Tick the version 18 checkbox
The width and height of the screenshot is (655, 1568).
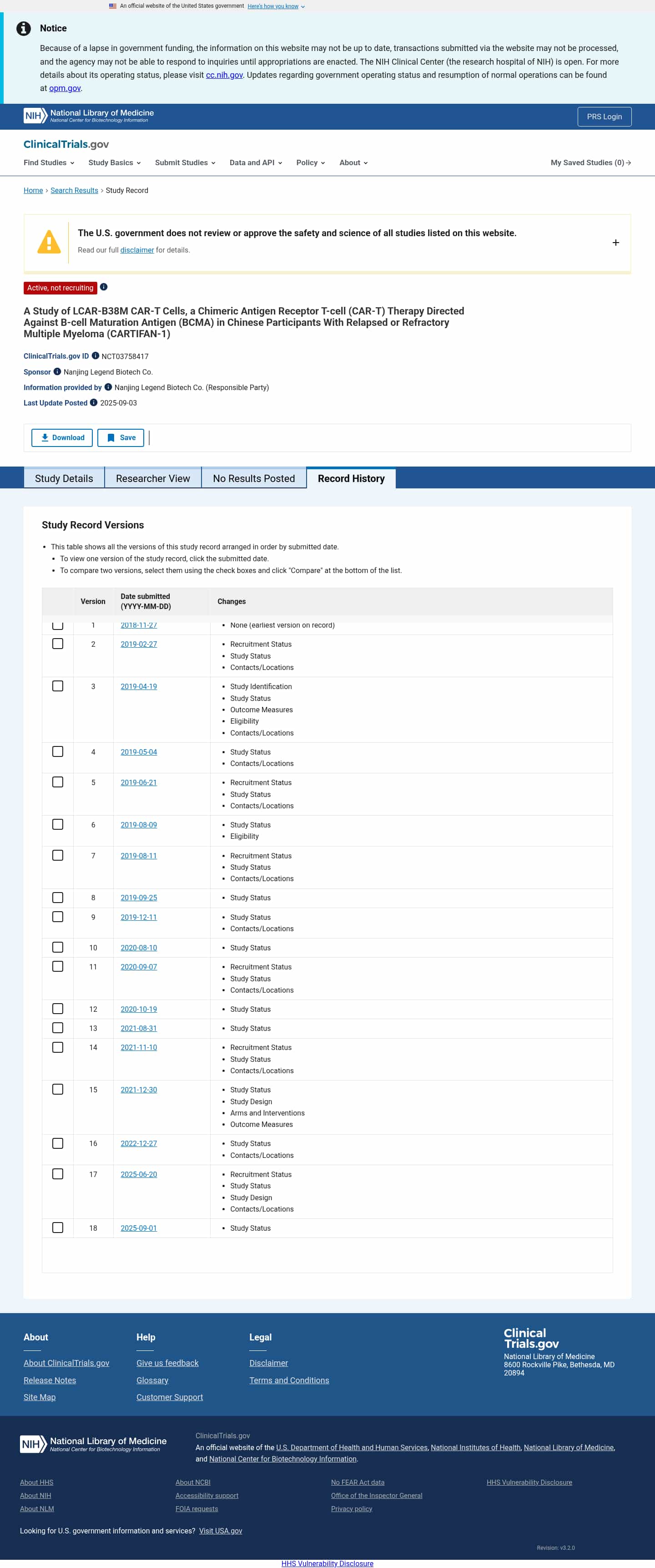click(58, 1228)
